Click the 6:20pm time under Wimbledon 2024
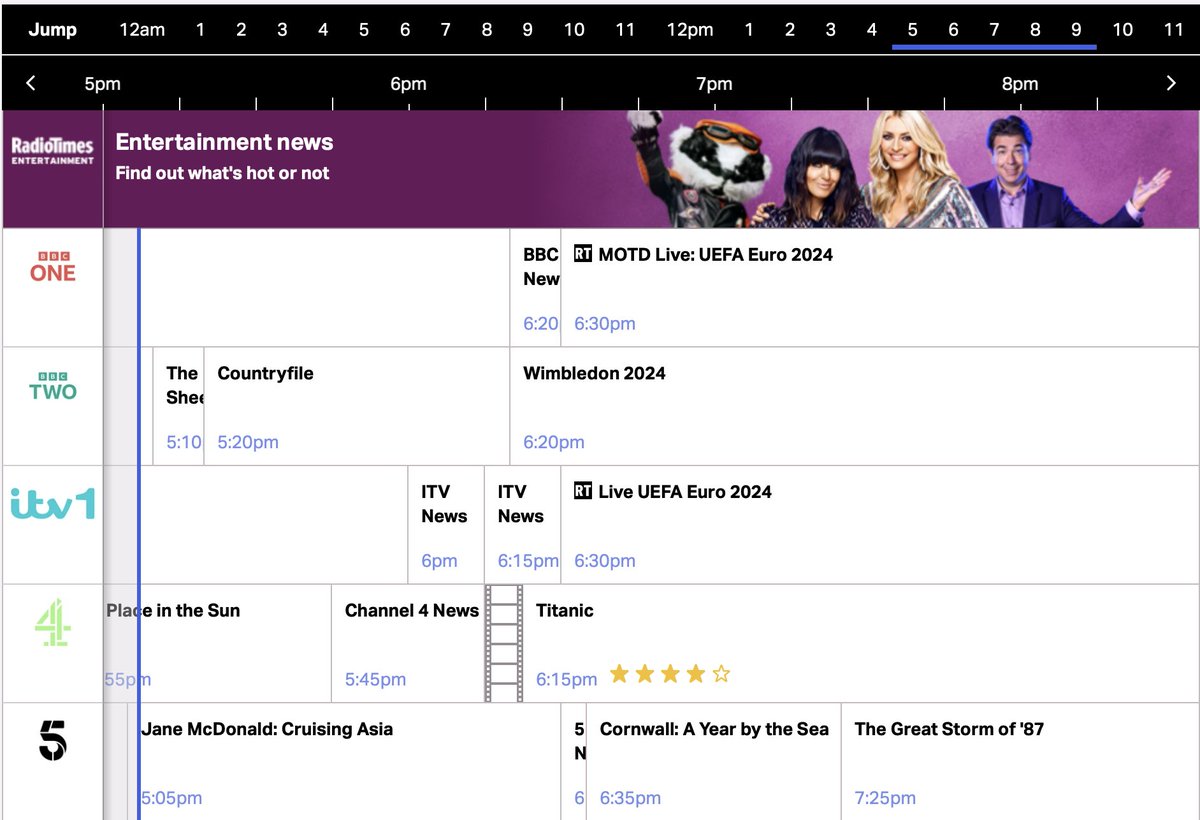1200x820 pixels. coord(554,442)
